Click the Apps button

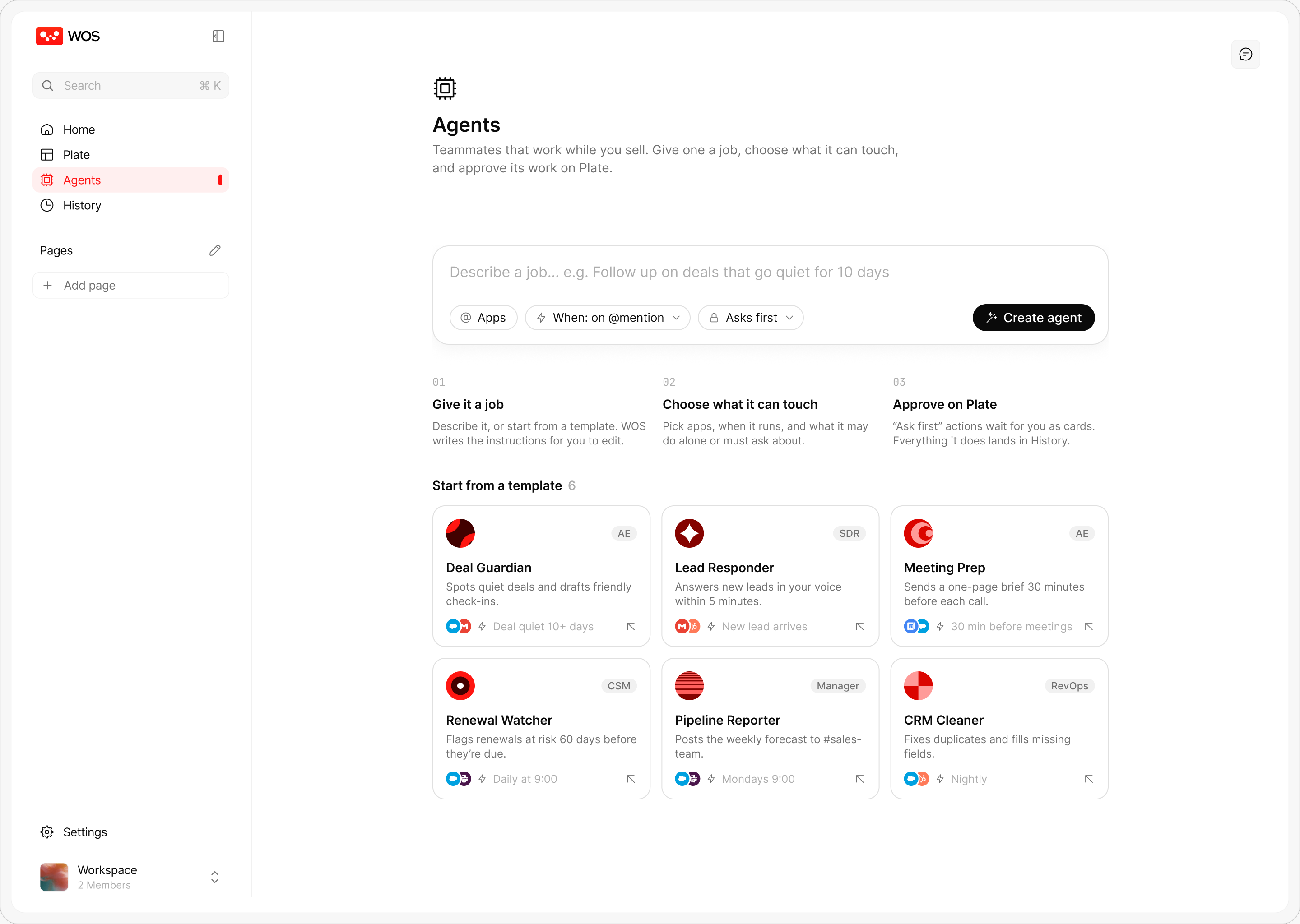click(483, 318)
